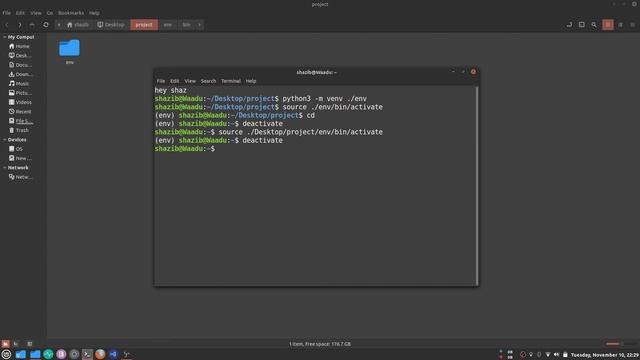Toggle the location entry icon in the file manager toolbar

pos(569,25)
